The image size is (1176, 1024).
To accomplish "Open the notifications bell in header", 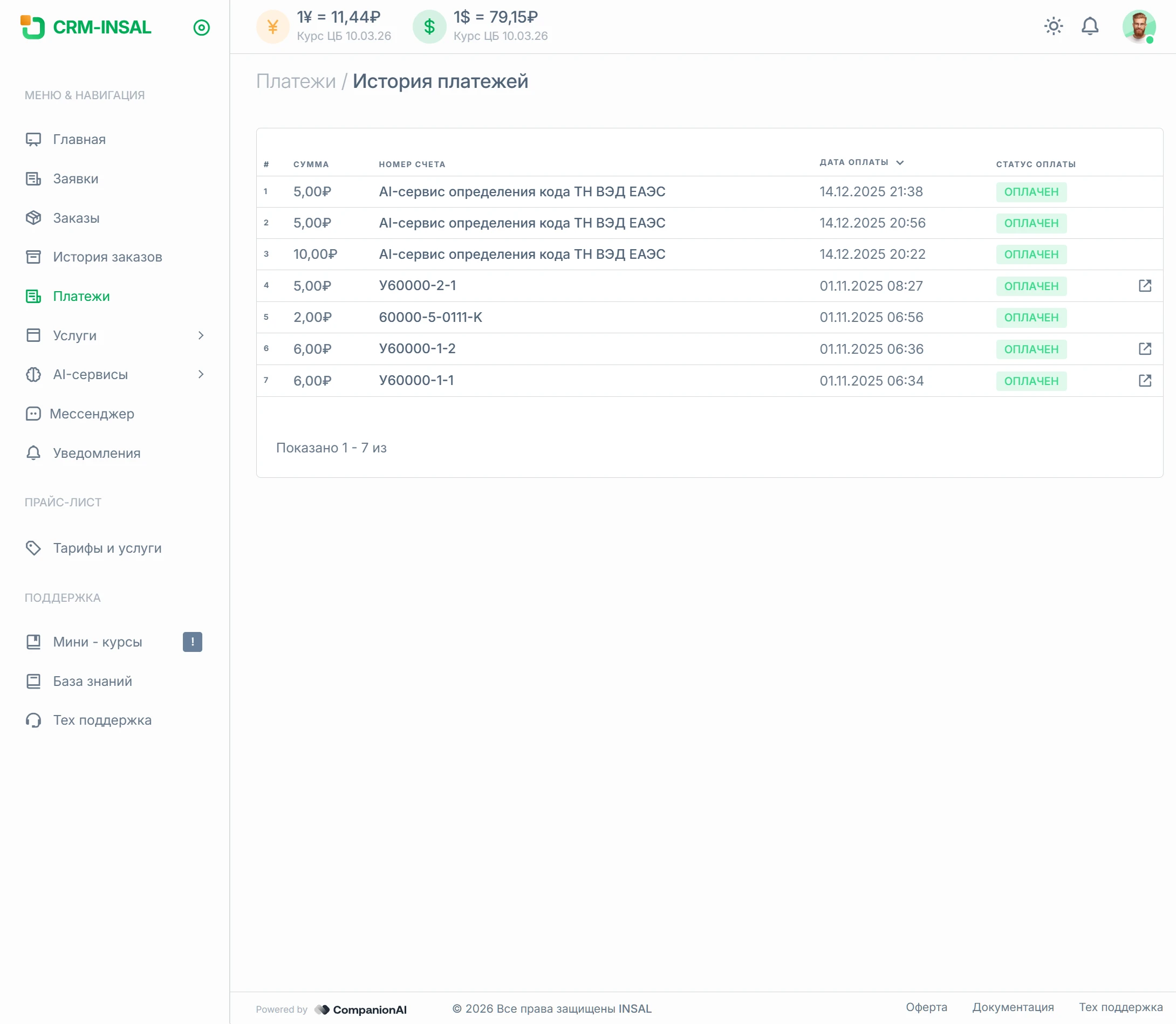I will click(x=1090, y=26).
